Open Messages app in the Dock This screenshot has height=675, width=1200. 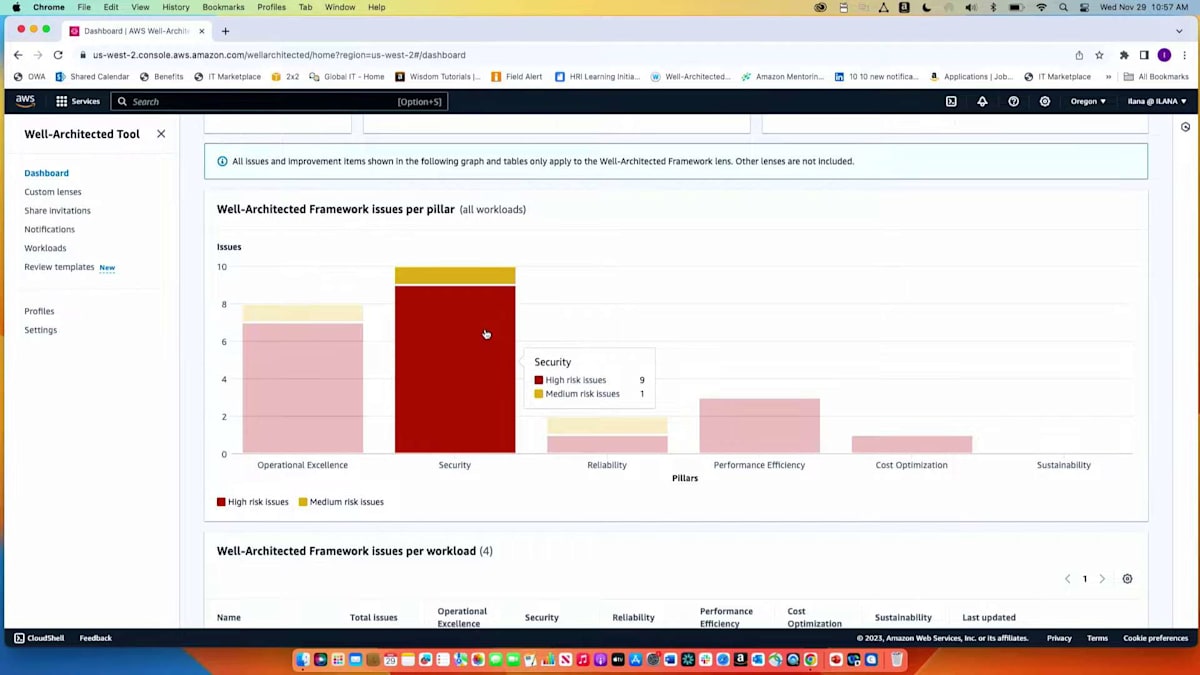(495, 659)
